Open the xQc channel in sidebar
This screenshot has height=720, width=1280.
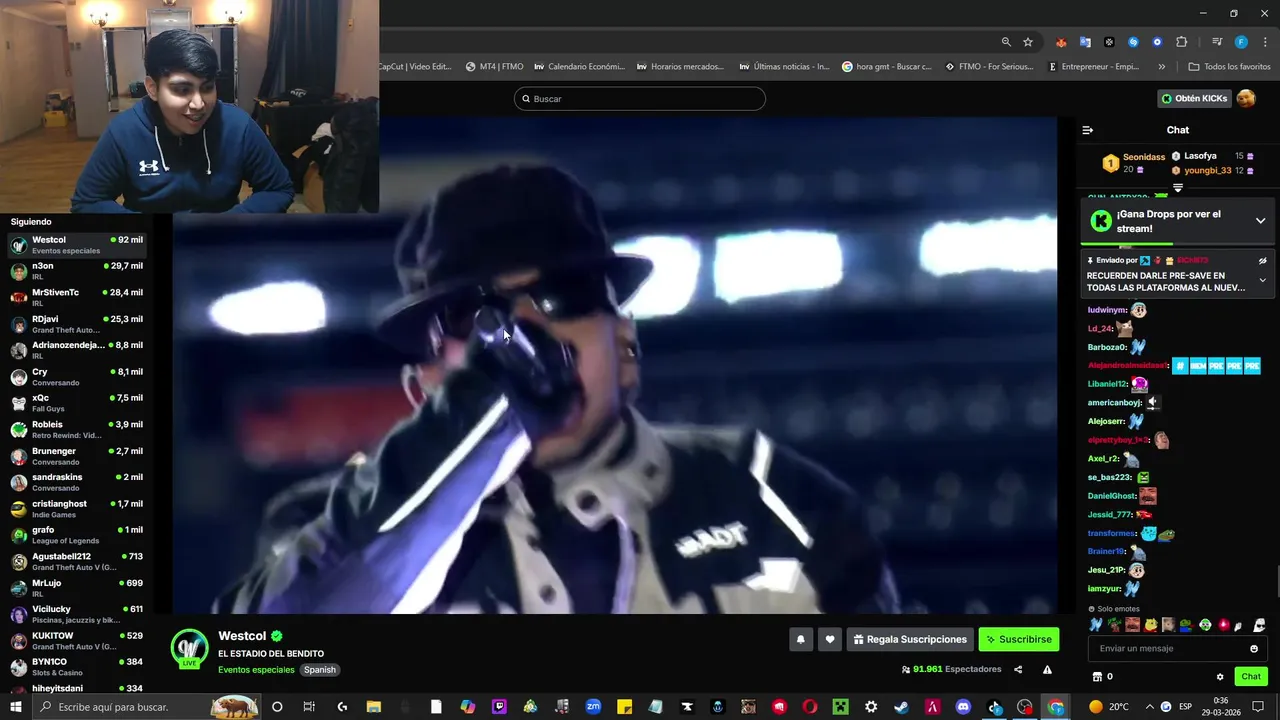[x=76, y=403]
